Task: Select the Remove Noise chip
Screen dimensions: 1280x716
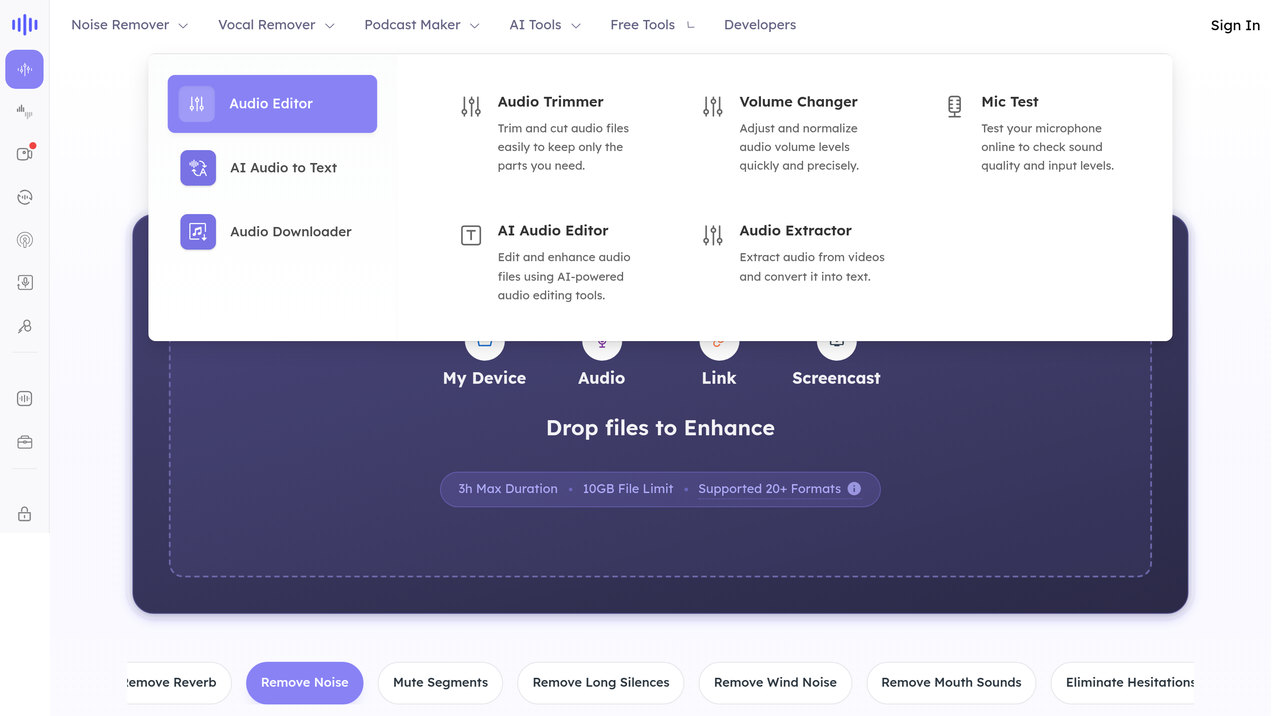Action: (305, 683)
